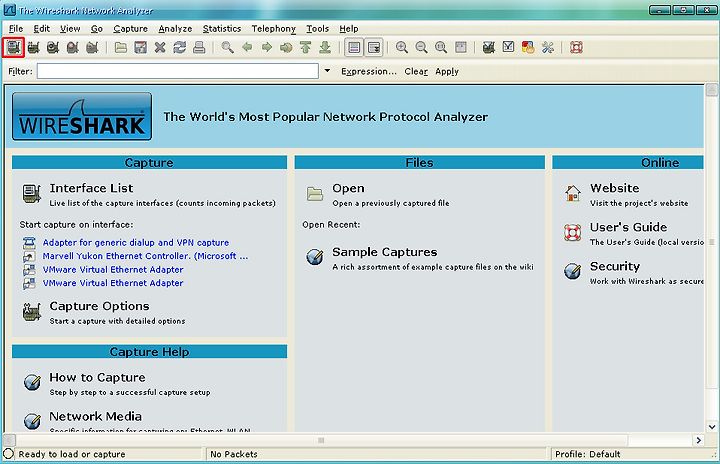Viewport: 720px width, 464px height.
Task: Toggle packet list colorizing
Action: 354,47
